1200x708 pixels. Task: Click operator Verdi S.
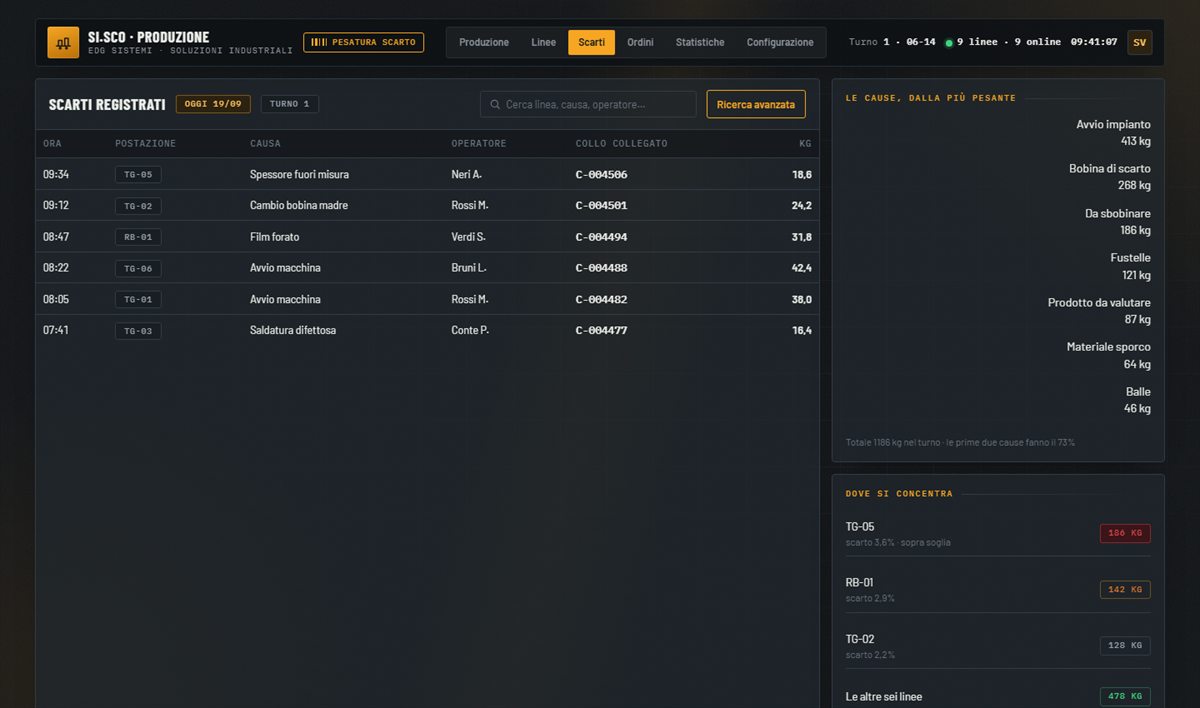[x=468, y=237]
